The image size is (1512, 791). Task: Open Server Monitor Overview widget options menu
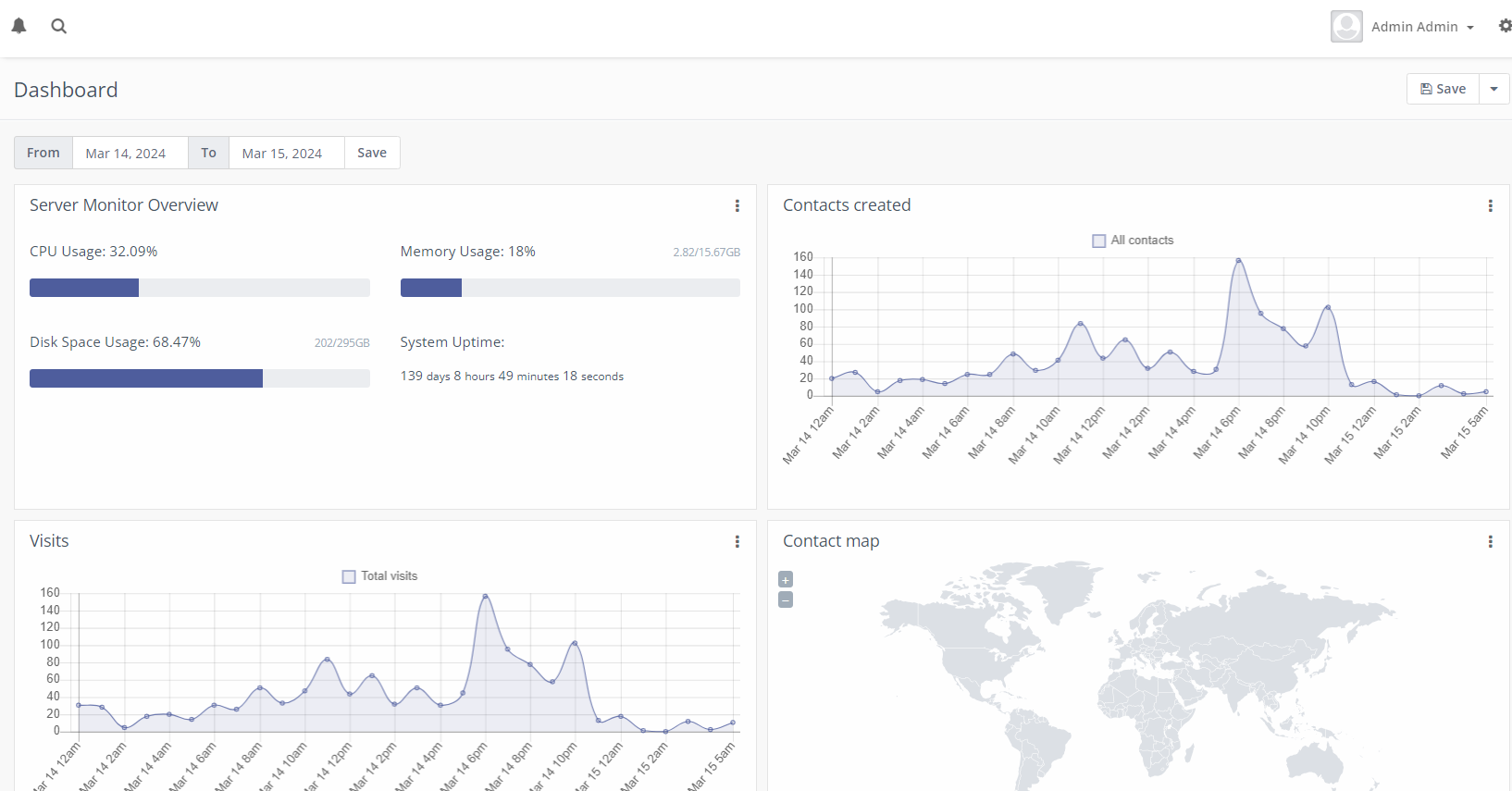737,205
